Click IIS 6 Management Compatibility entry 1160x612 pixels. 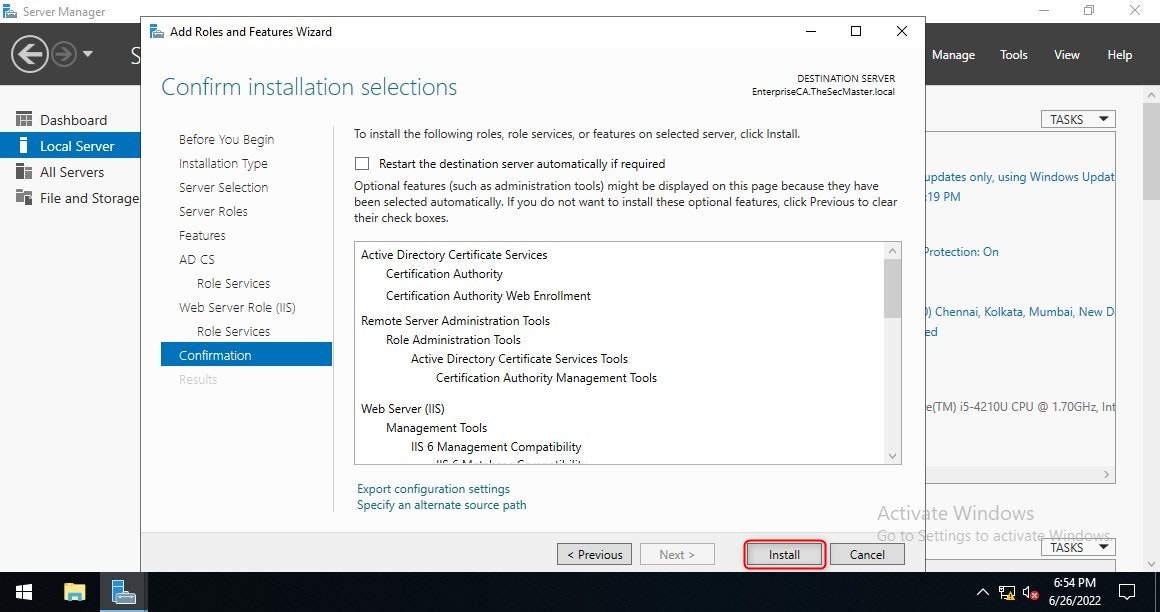click(x=496, y=447)
